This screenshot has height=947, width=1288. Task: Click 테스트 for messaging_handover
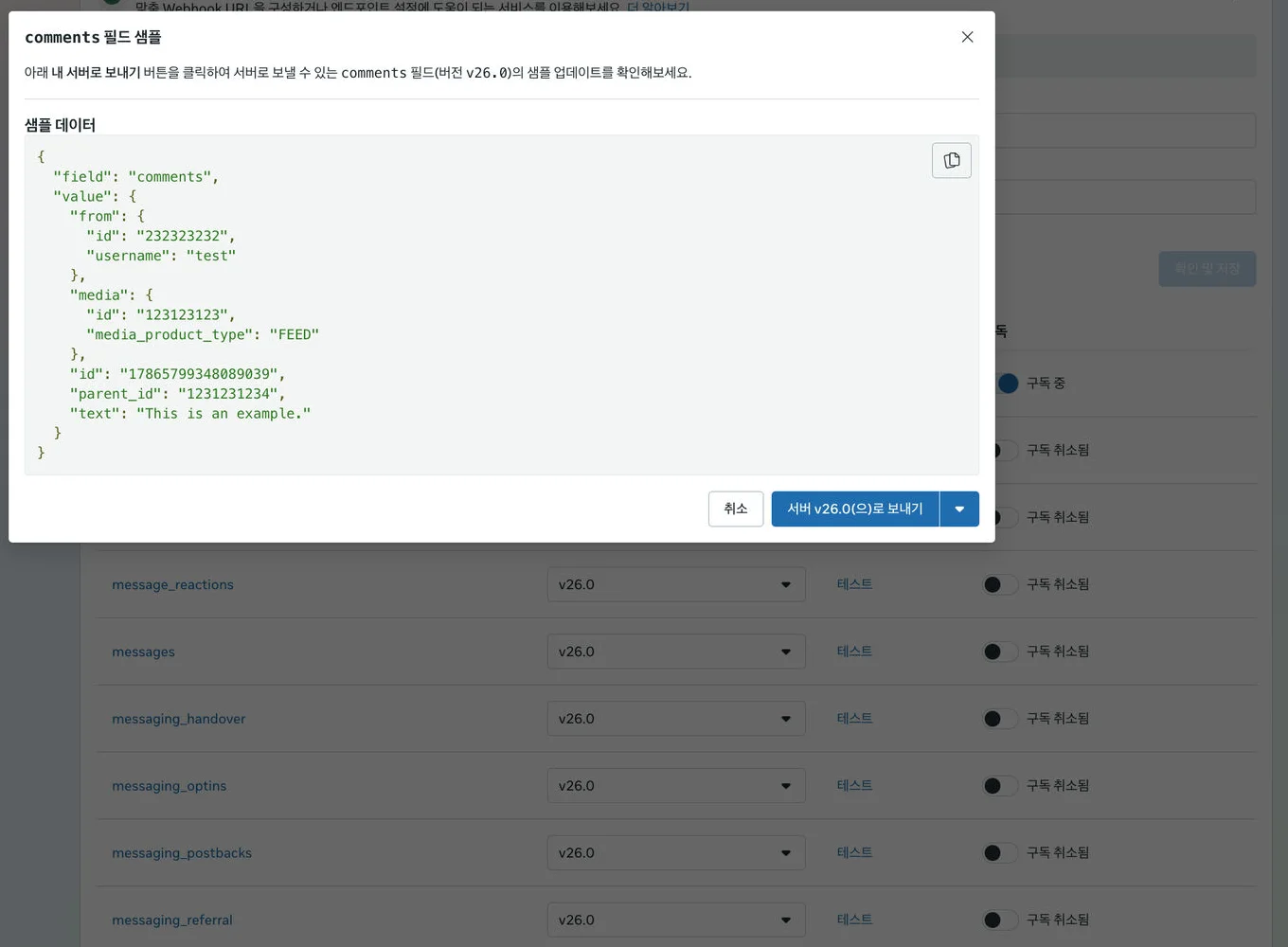coord(854,719)
